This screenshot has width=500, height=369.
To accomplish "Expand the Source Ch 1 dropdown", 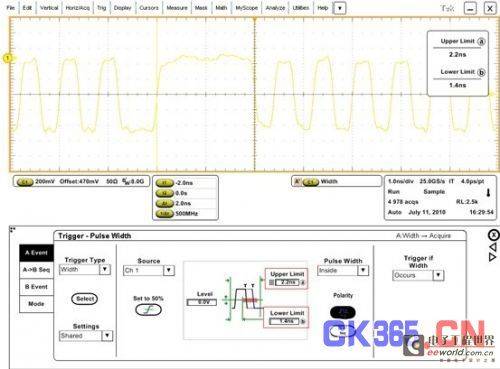I will [x=169, y=270].
